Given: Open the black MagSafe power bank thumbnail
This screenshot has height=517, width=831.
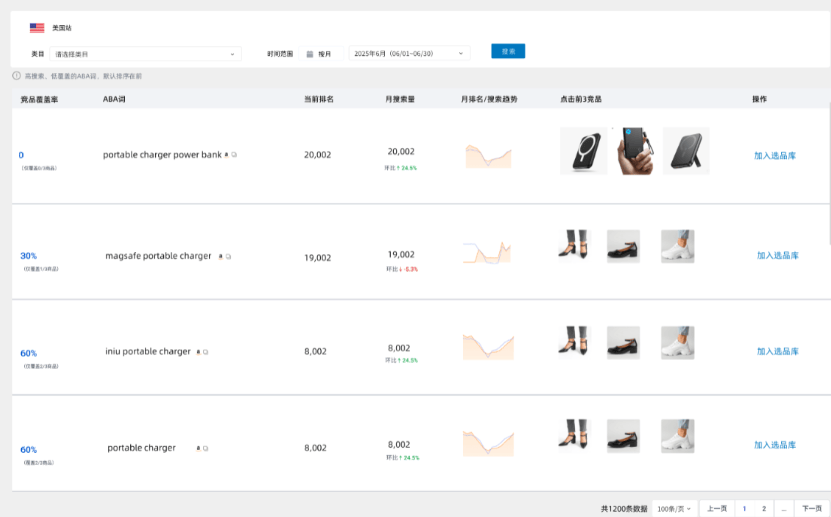Looking at the screenshot, I should (583, 151).
